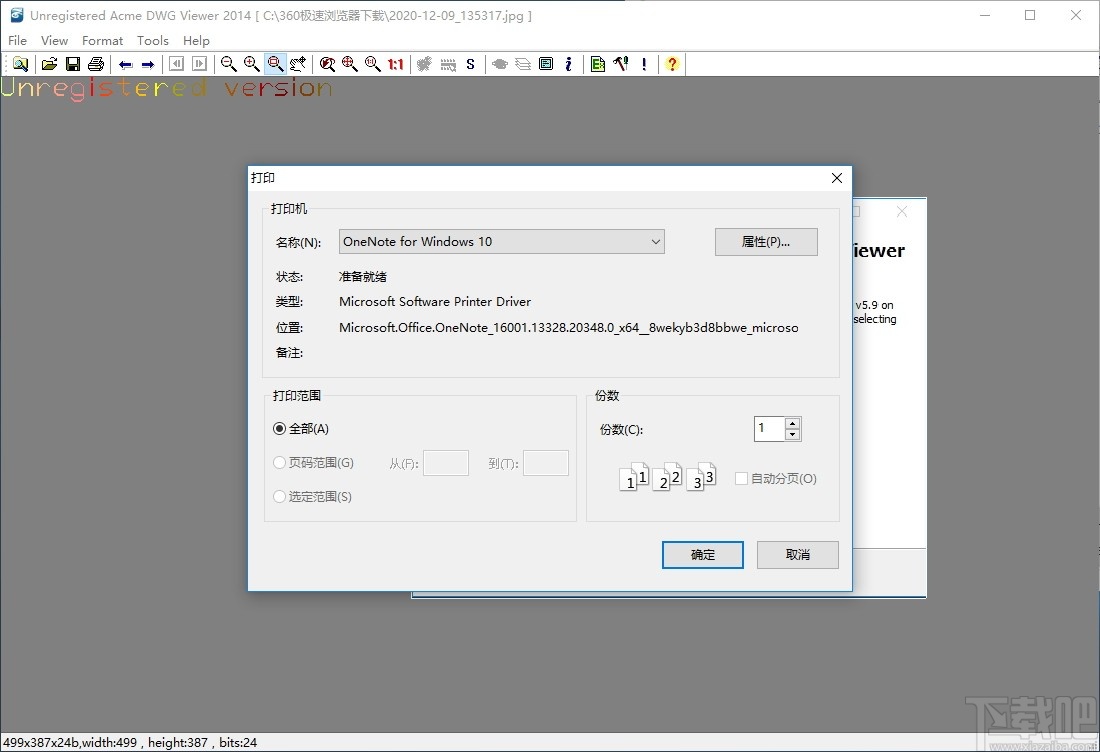The height and width of the screenshot is (752, 1100).
Task: Click the Save icon in the toolbar
Action: pyautogui.click(x=72, y=63)
